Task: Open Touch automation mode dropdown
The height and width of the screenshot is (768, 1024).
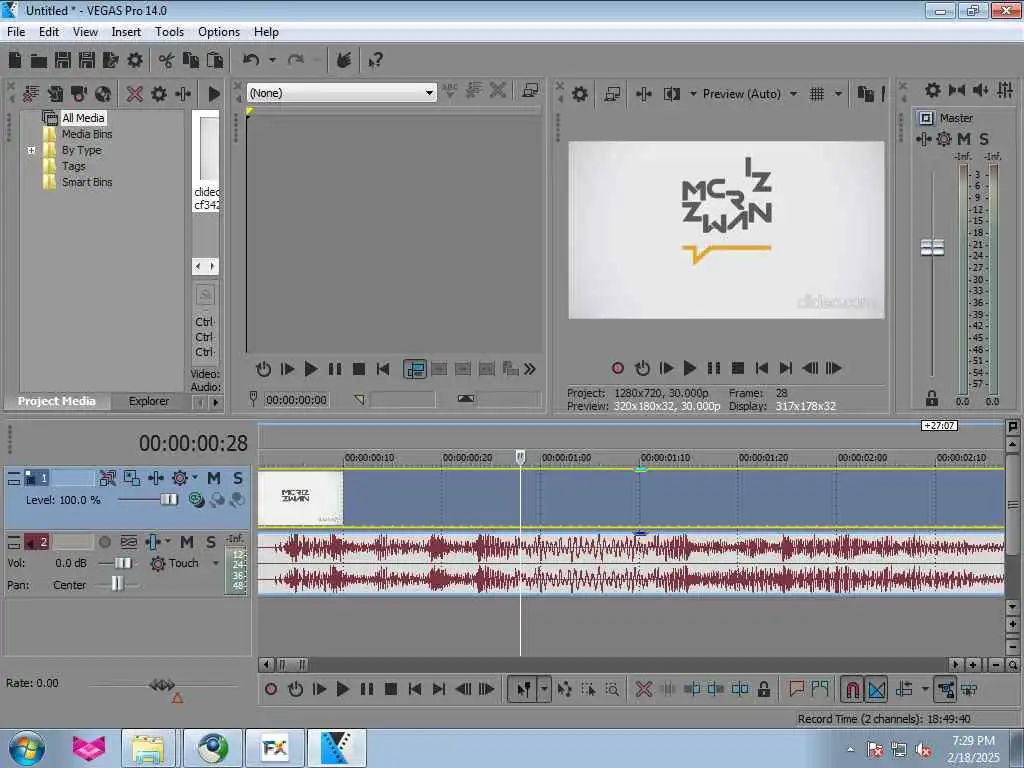Action: [216, 563]
